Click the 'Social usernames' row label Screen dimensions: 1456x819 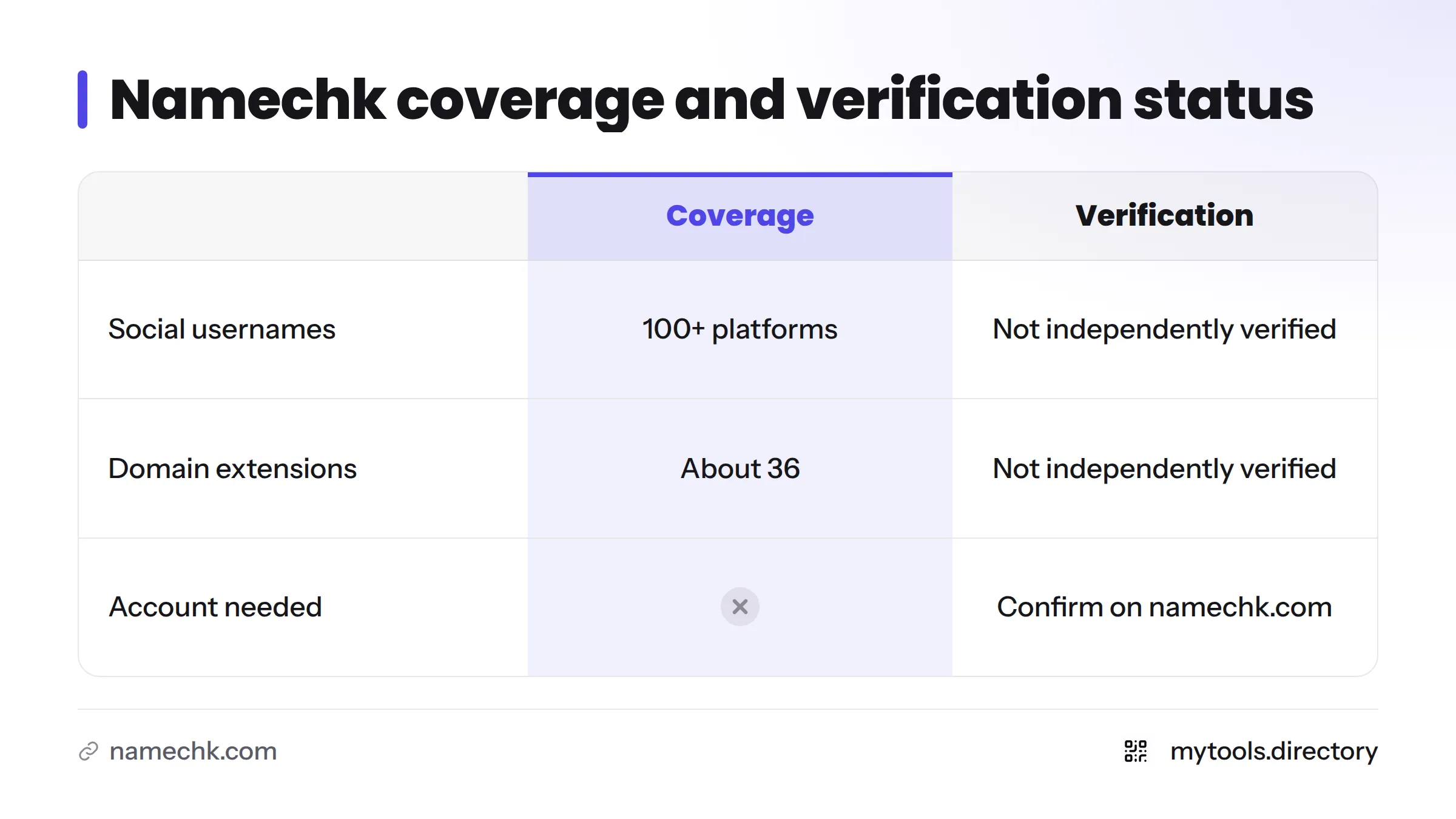[221, 329]
